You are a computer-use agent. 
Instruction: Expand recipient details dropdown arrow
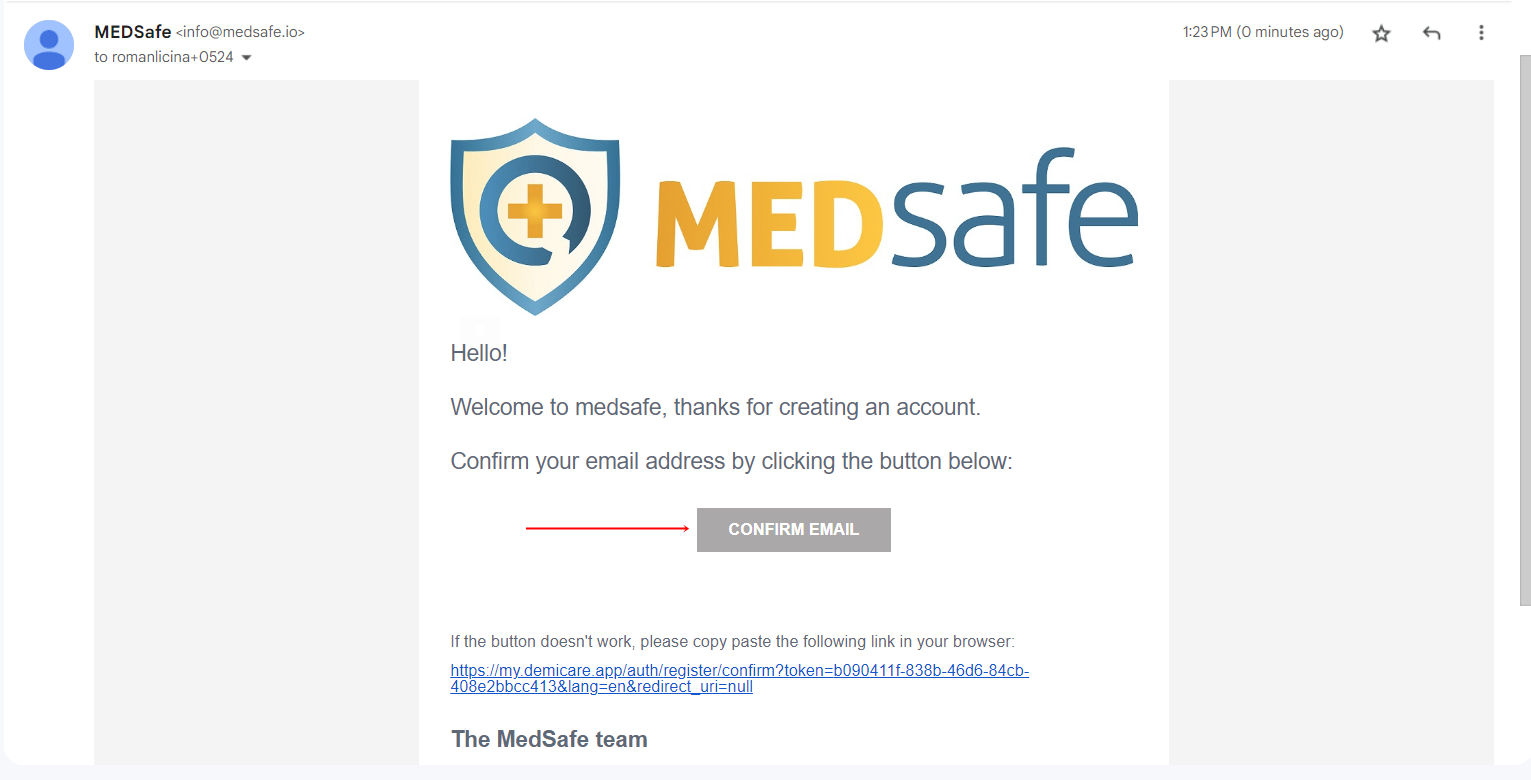point(247,58)
